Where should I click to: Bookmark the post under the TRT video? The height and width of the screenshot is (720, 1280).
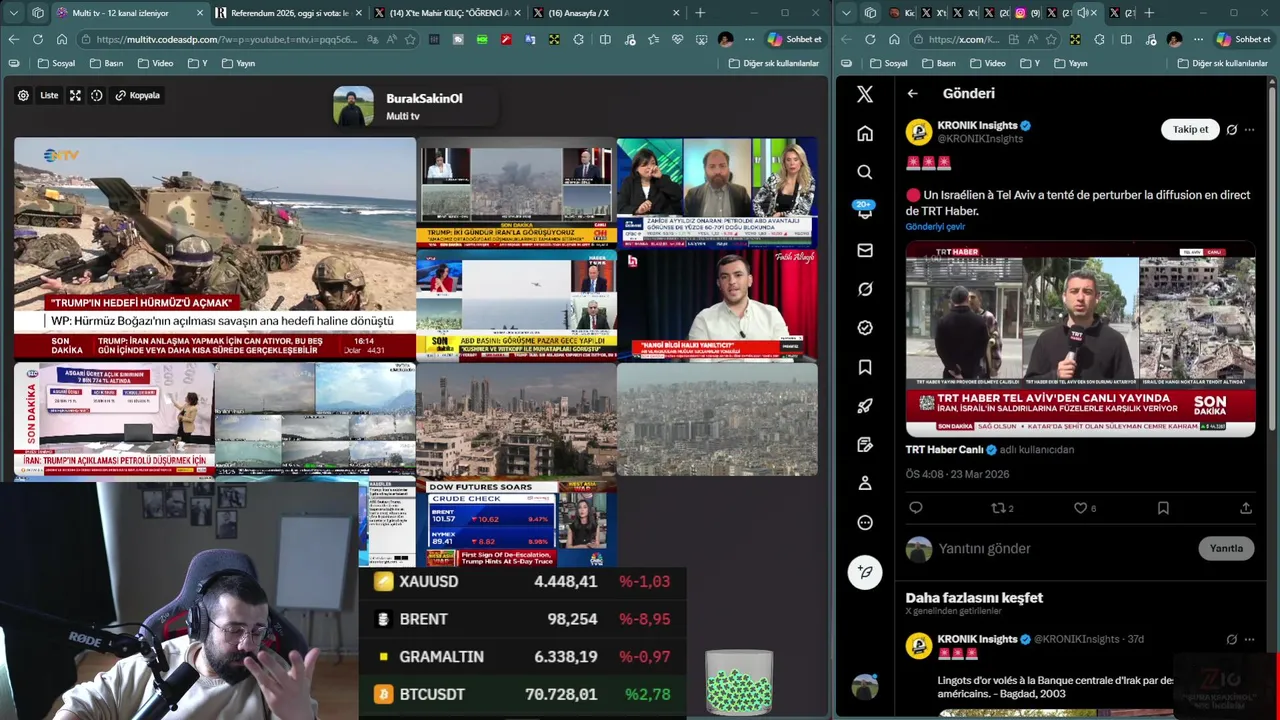point(1163,508)
